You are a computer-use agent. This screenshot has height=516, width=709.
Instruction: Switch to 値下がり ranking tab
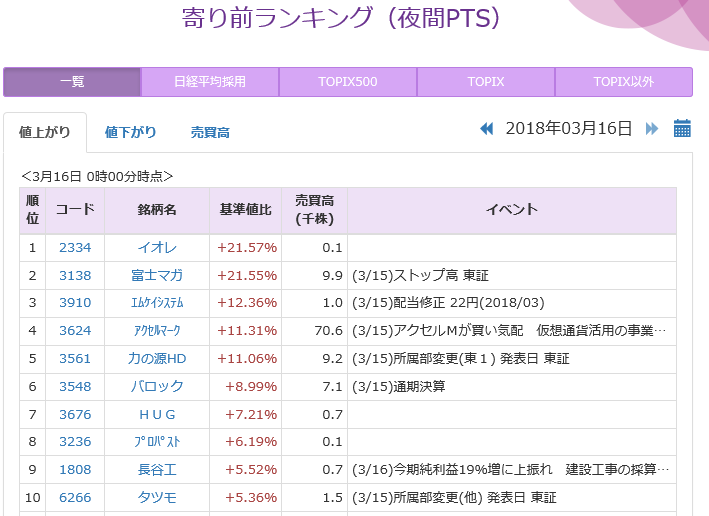pyautogui.click(x=130, y=132)
